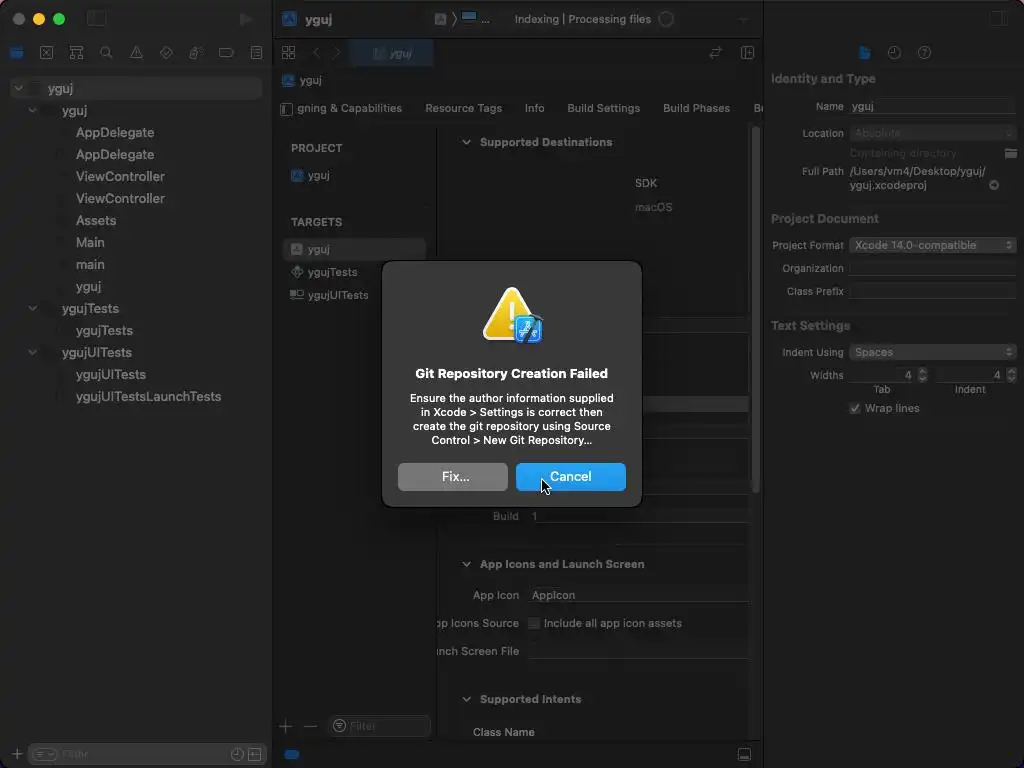This screenshot has height=768, width=1024.
Task: Collapse App Icons and Launch Screen section
Action: click(466, 564)
